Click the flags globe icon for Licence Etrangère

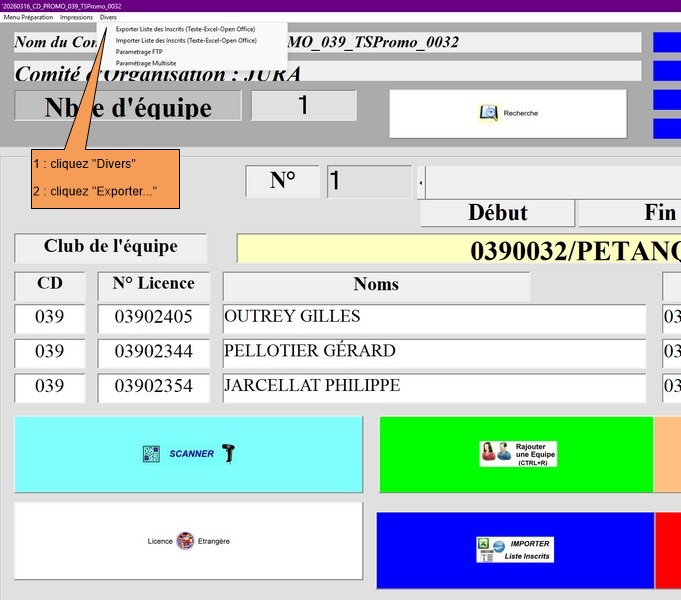pos(185,541)
